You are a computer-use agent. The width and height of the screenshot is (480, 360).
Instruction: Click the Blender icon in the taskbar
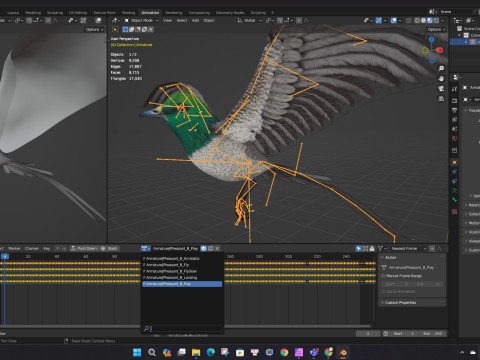[x=343, y=352]
